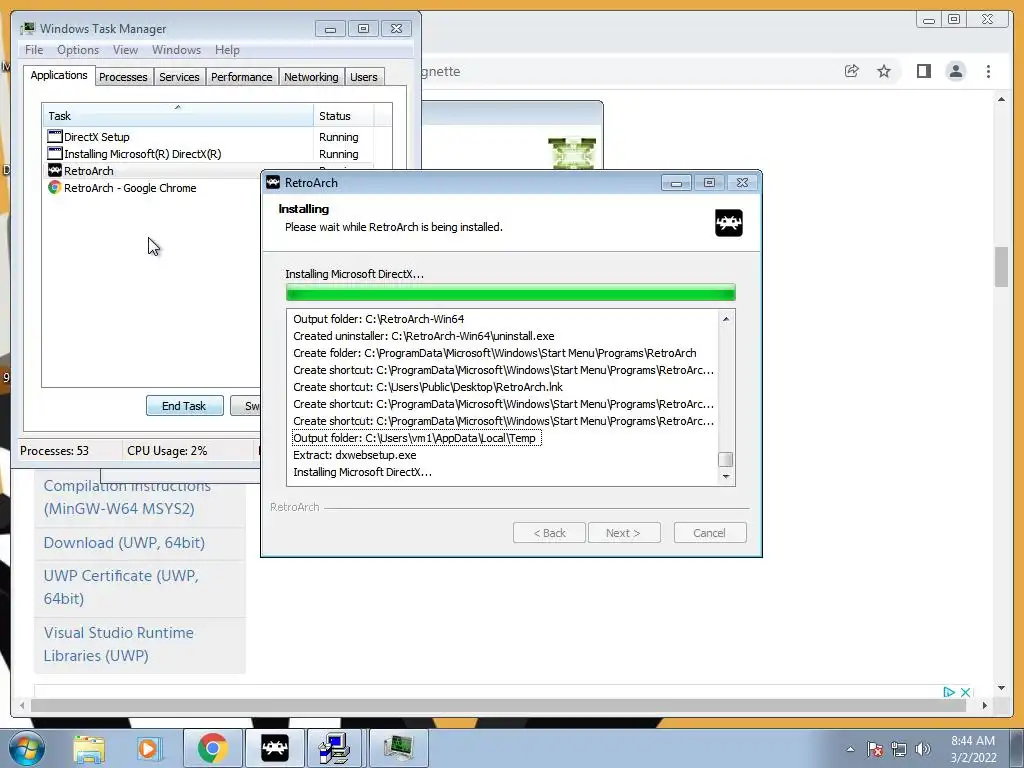Screen dimensions: 1024x768
Task: Switch to RetroArch installer taskbar icon
Action: [275, 748]
